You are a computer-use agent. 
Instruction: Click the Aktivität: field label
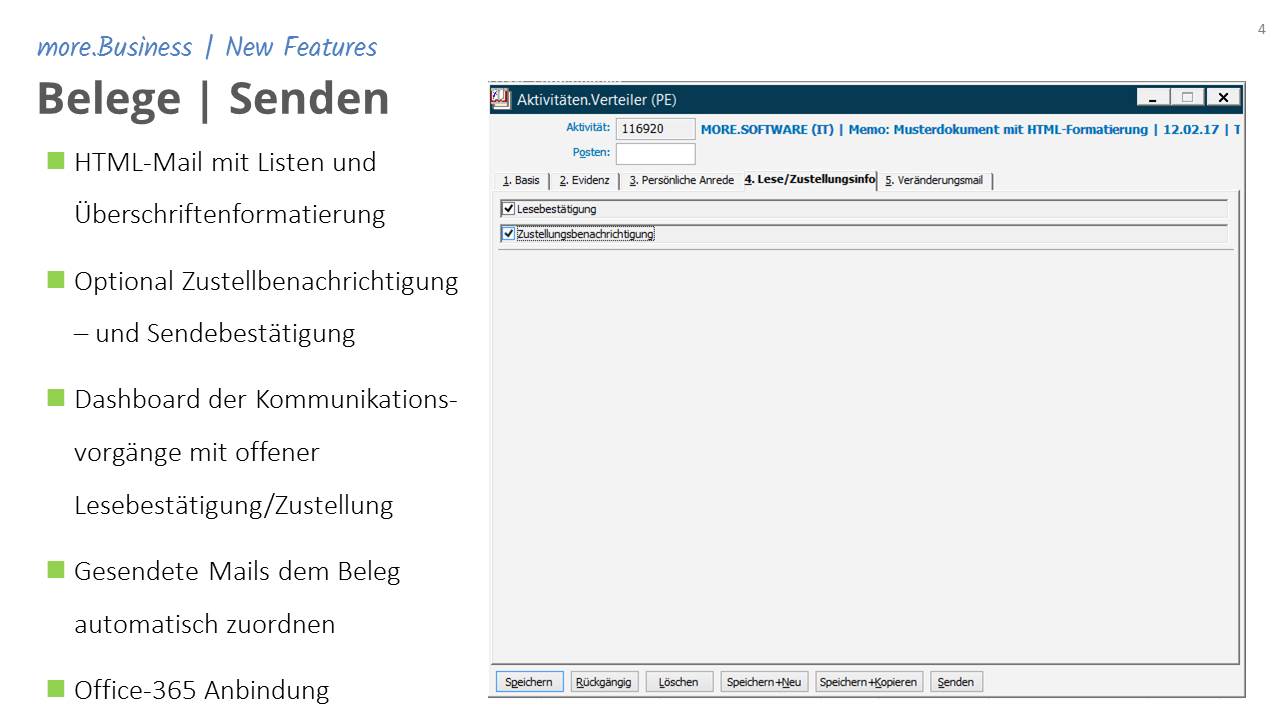pyautogui.click(x=588, y=128)
